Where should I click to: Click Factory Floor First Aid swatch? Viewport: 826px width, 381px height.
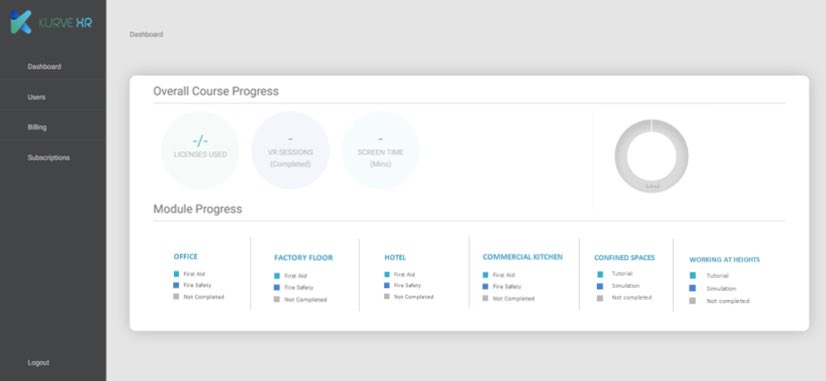[277, 276]
